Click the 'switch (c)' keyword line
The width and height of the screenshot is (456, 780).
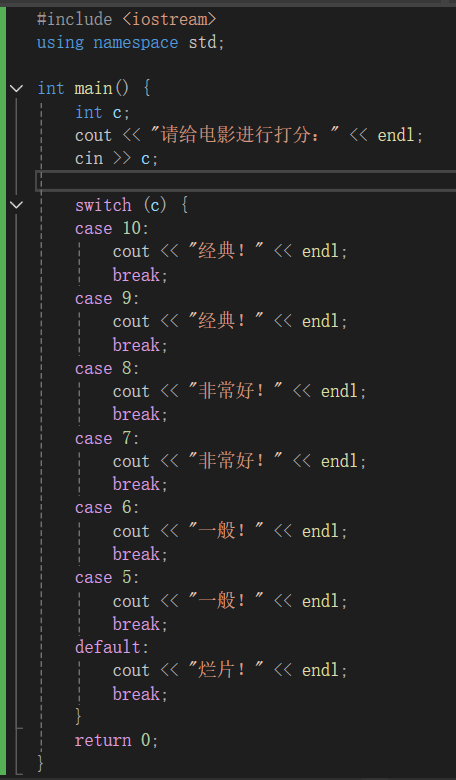coord(131,205)
